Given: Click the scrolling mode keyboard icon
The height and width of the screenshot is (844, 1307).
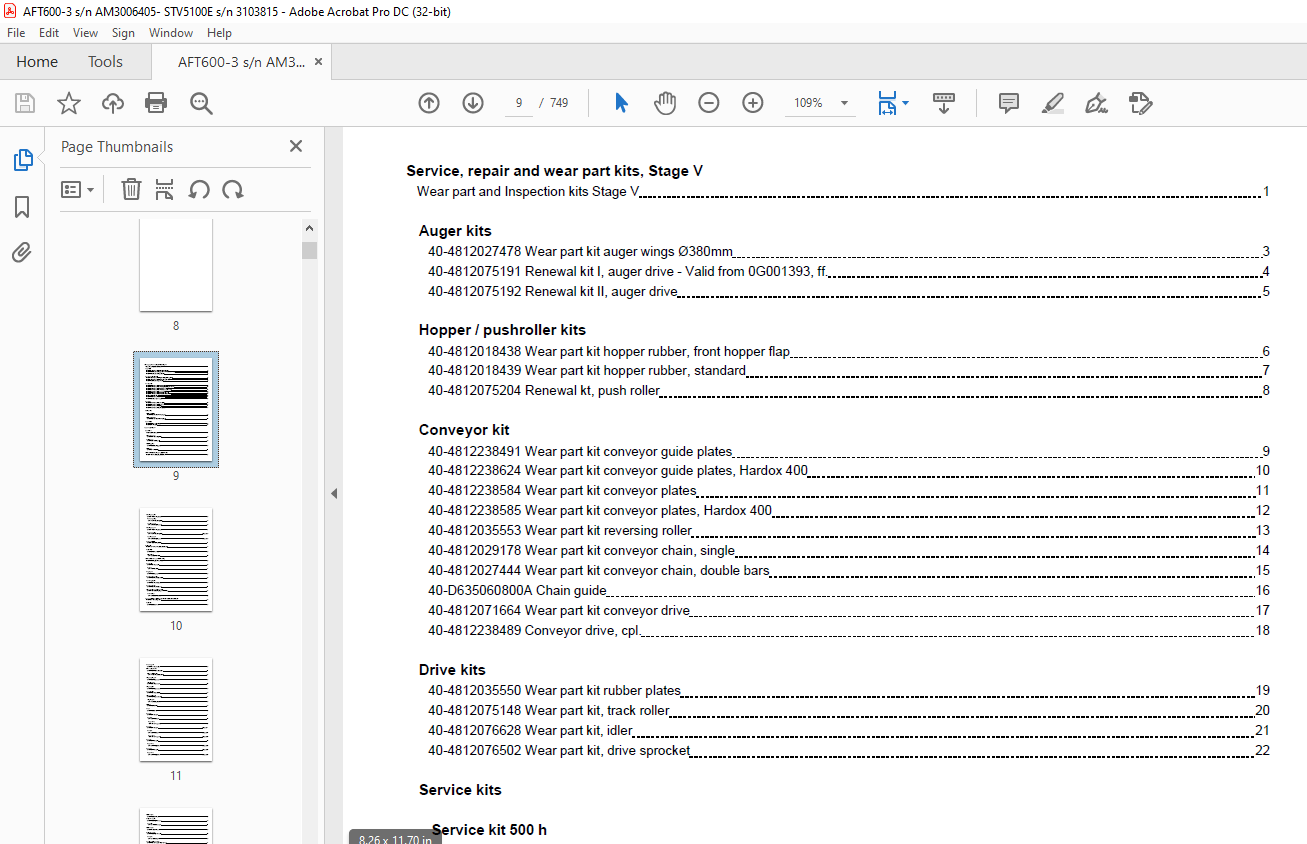Looking at the screenshot, I should tap(944, 103).
